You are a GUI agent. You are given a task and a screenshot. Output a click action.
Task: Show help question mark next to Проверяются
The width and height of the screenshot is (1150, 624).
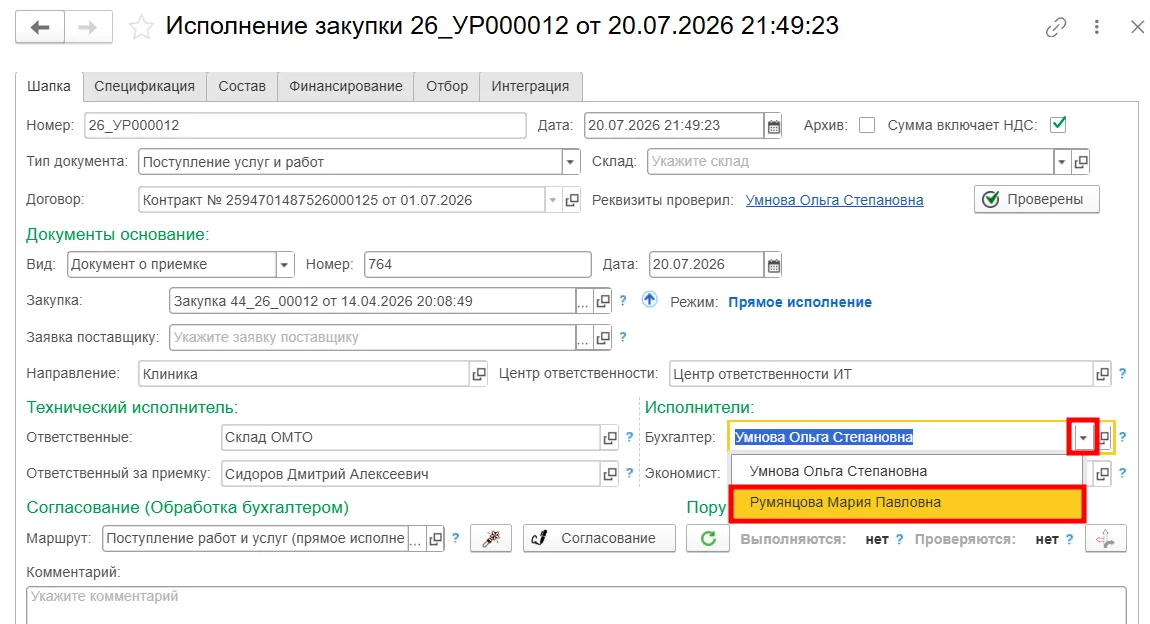coord(1069,539)
